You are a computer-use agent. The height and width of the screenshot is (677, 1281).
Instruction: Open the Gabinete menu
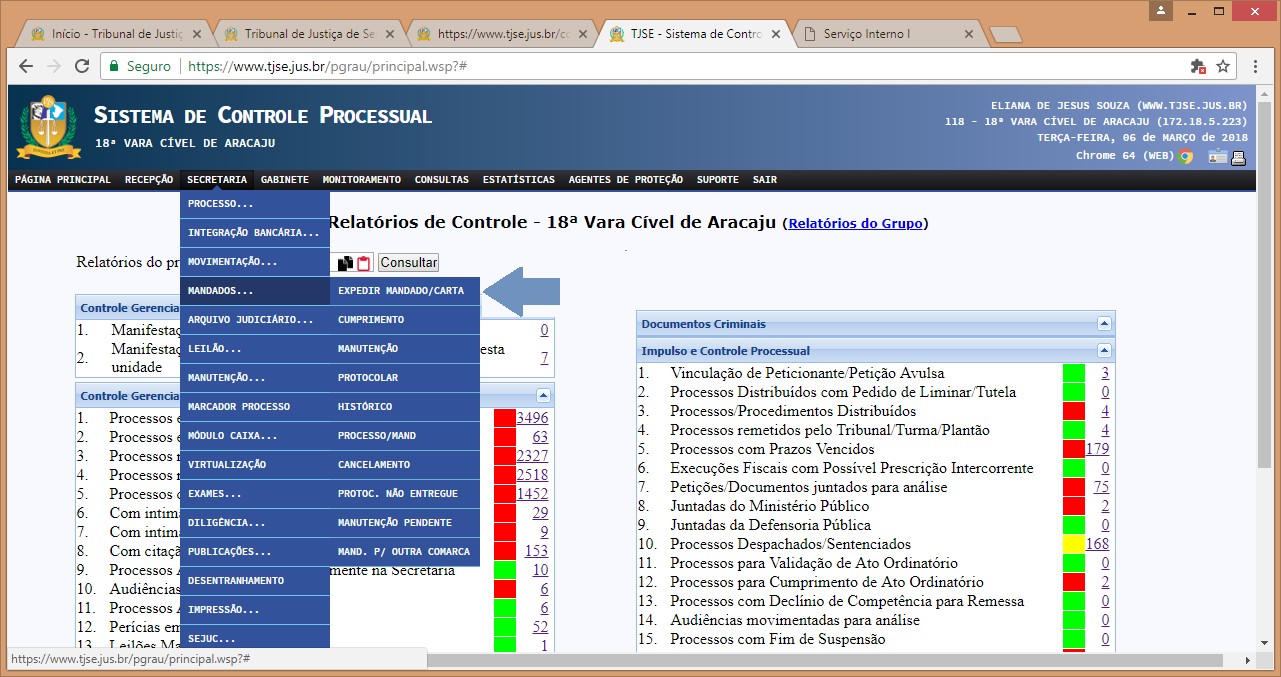click(284, 180)
